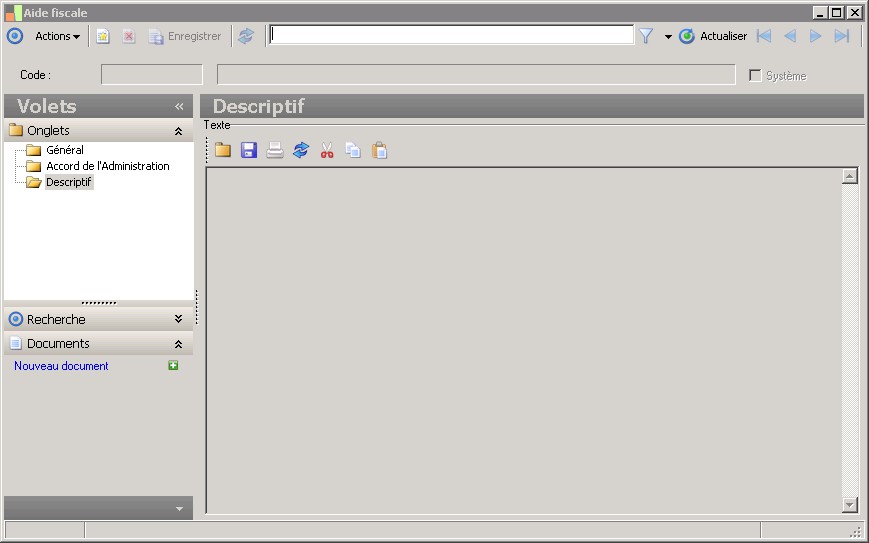Click the Enregistrer save button
The width and height of the screenshot is (869, 543).
pyautogui.click(x=185, y=36)
